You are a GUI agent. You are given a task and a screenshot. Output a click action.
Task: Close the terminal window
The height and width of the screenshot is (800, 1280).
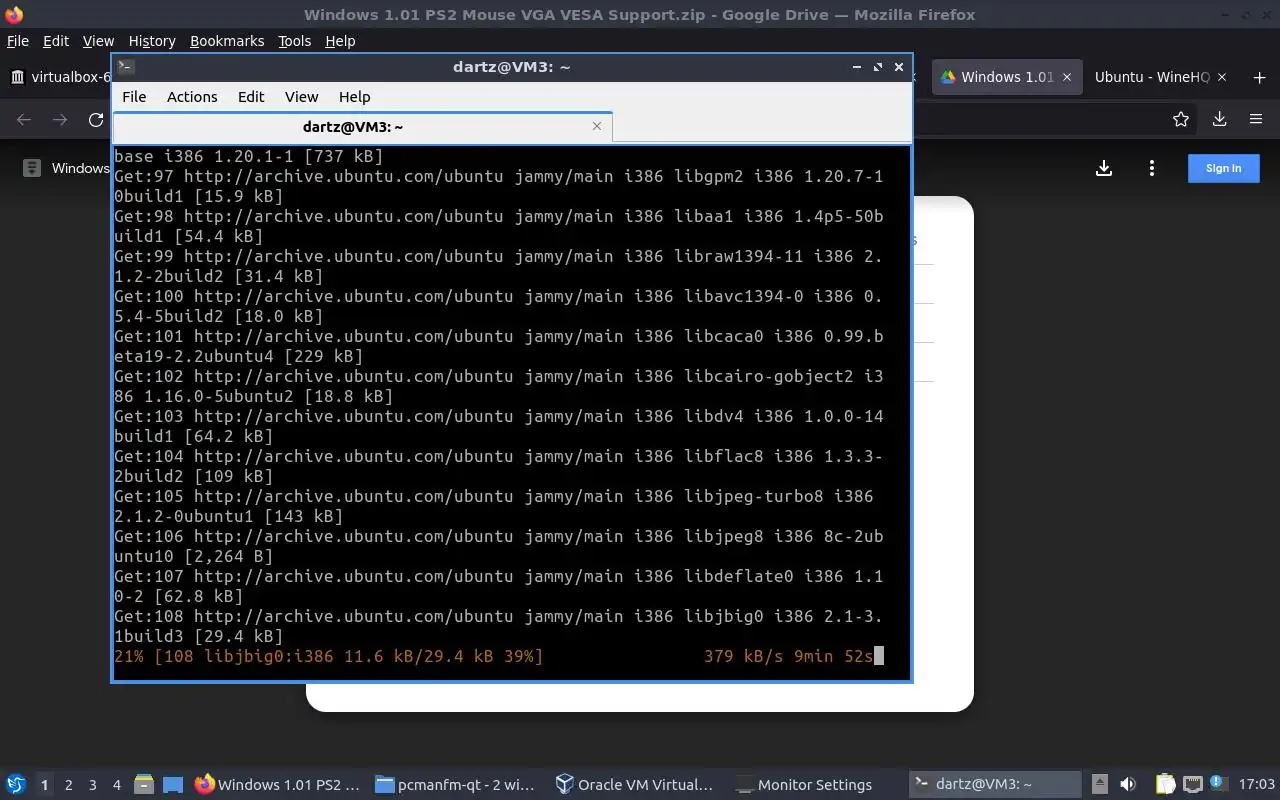tap(899, 67)
